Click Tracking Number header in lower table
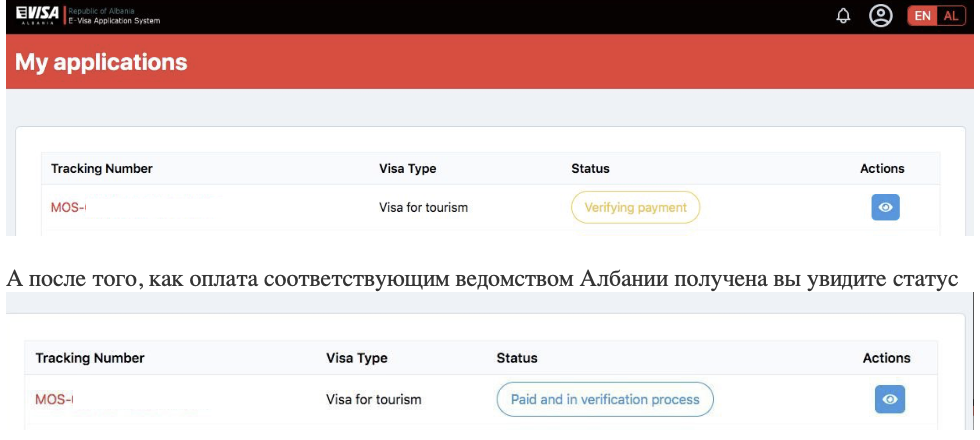 tap(89, 358)
